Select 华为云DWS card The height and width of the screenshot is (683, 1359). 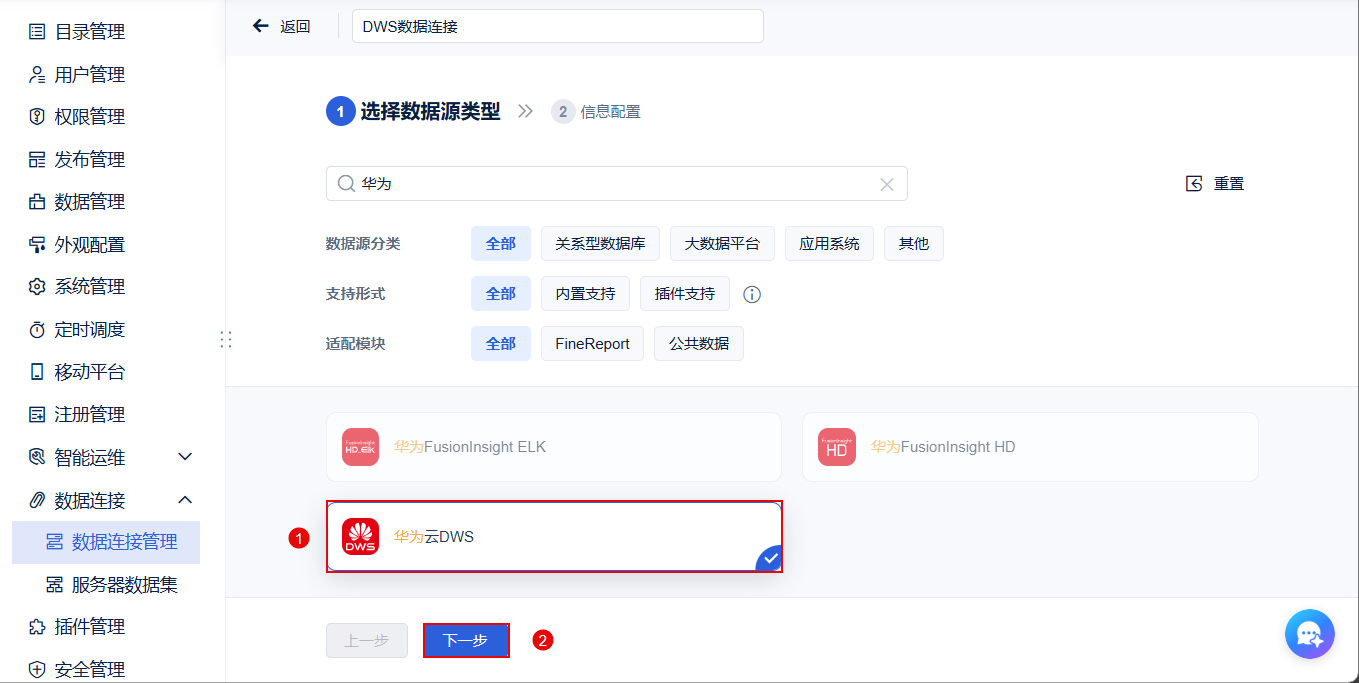[x=554, y=537]
